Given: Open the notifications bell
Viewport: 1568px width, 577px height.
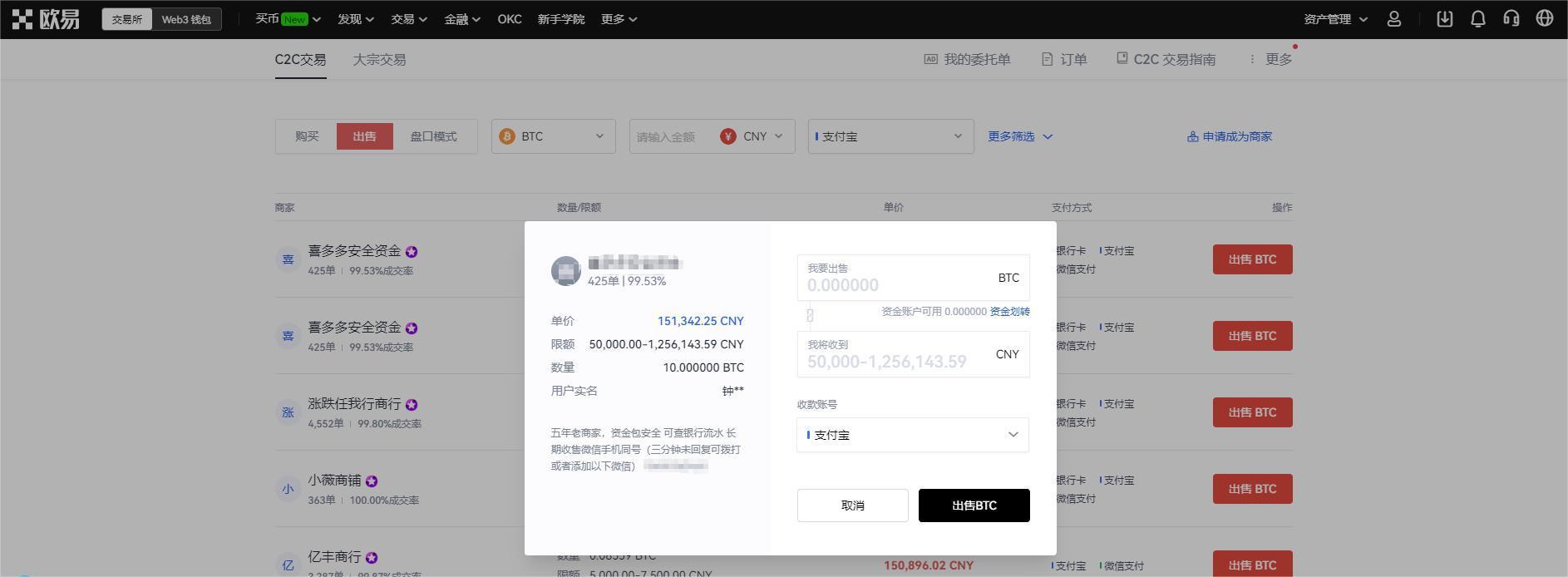Looking at the screenshot, I should click(1477, 19).
